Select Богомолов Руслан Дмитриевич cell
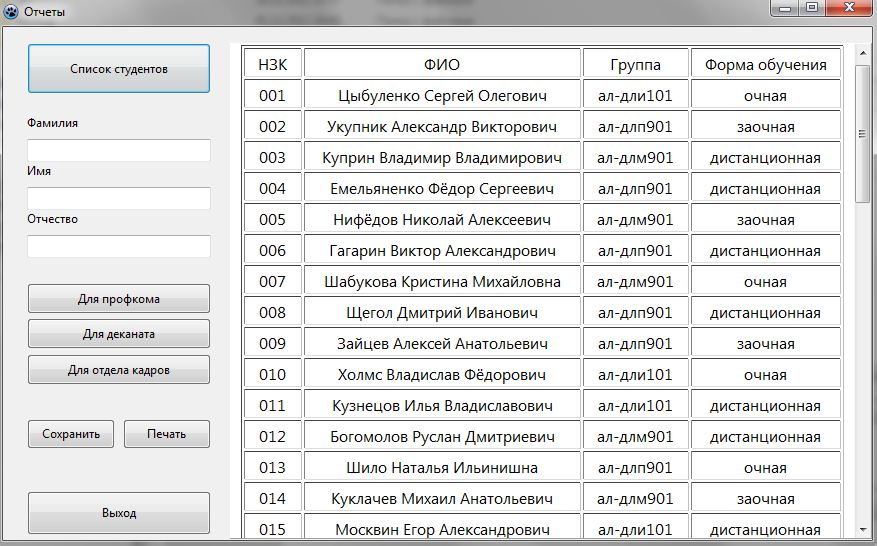Image resolution: width=877 pixels, height=546 pixels. coord(442,436)
